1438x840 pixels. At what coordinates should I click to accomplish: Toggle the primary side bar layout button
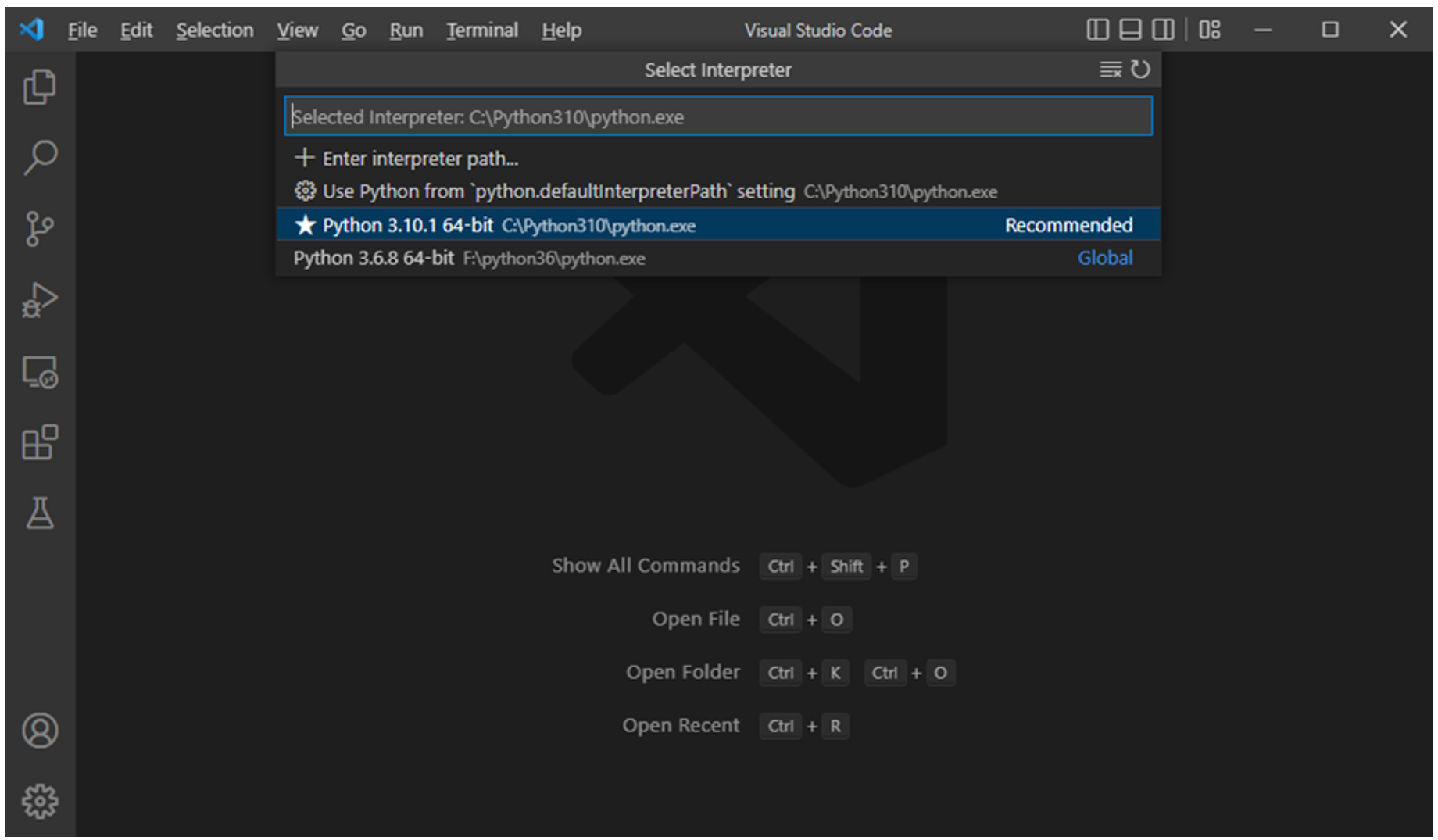(1097, 30)
